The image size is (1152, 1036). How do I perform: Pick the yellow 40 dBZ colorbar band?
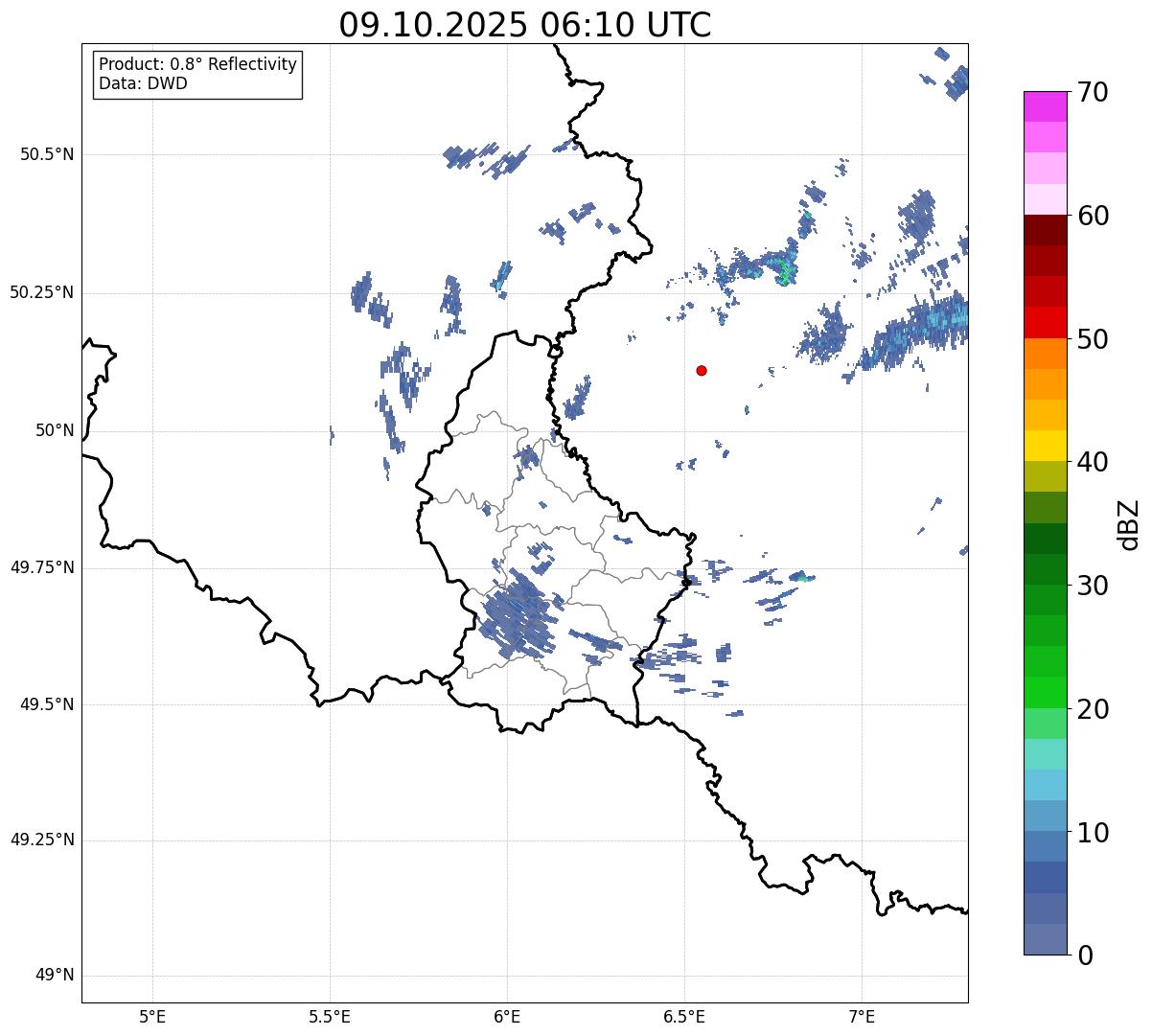click(1045, 446)
